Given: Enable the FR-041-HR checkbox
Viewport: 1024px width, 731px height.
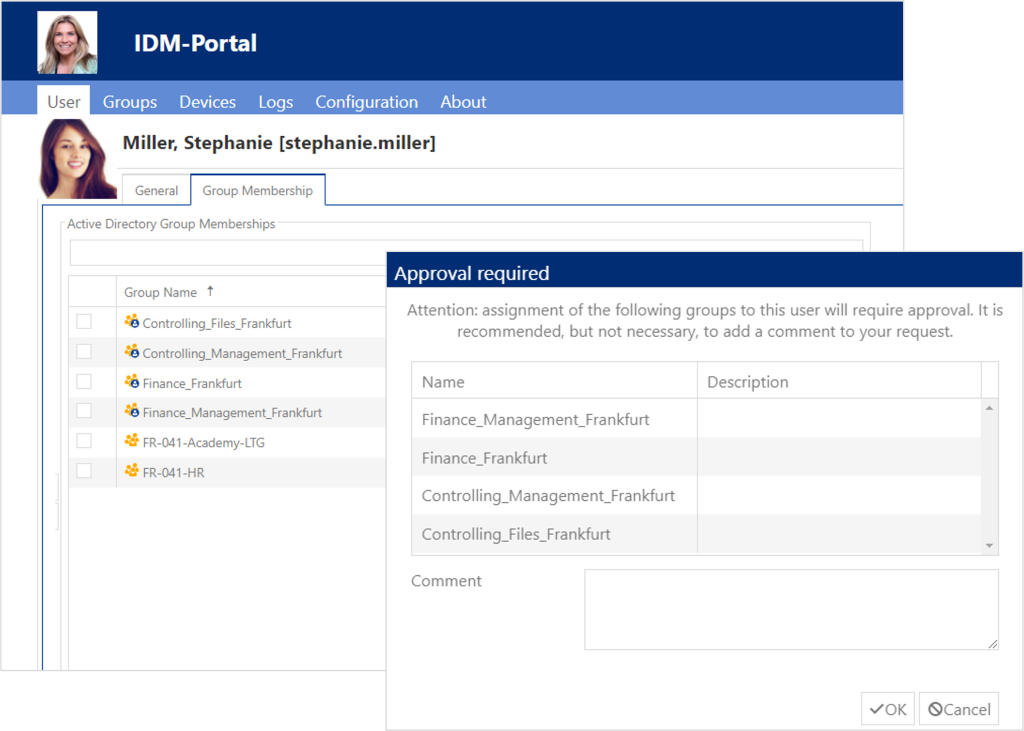Looking at the screenshot, I should (x=84, y=470).
